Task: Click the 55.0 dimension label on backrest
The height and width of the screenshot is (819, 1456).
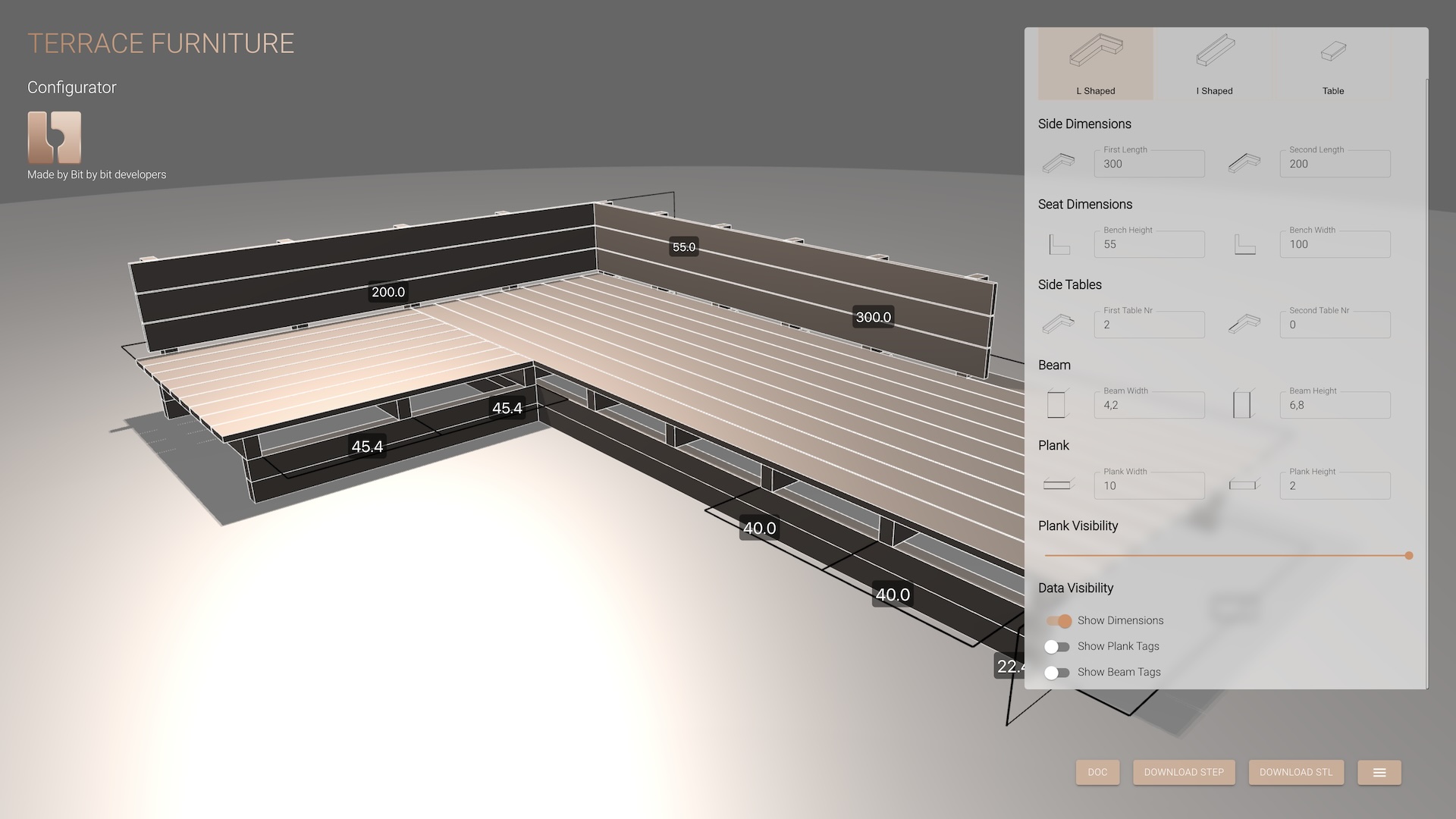Action: 684,246
